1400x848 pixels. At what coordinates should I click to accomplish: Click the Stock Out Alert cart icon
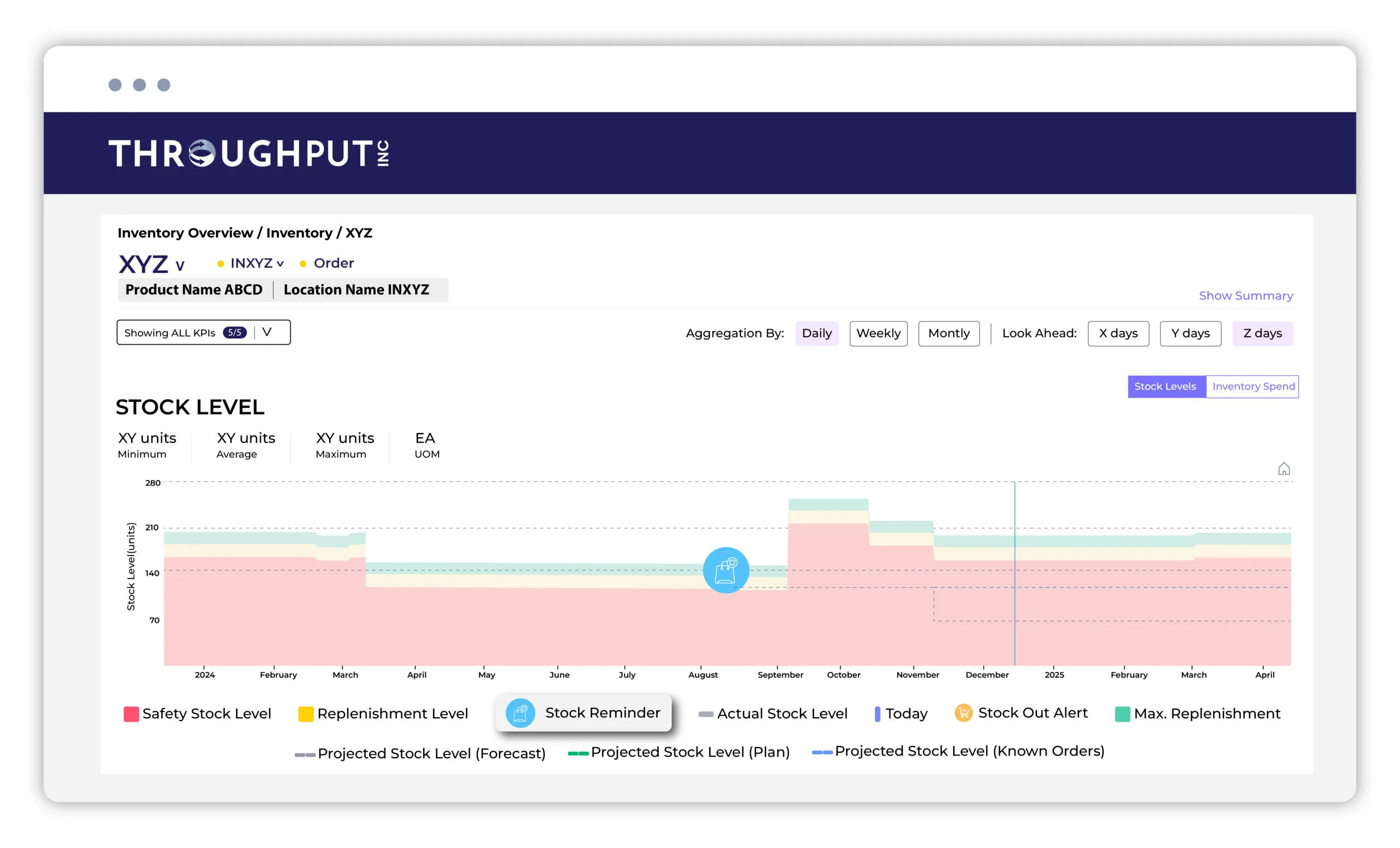coord(963,712)
